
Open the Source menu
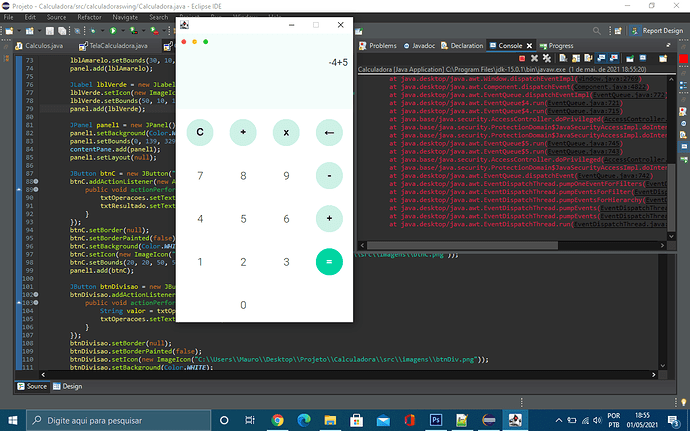point(56,17)
